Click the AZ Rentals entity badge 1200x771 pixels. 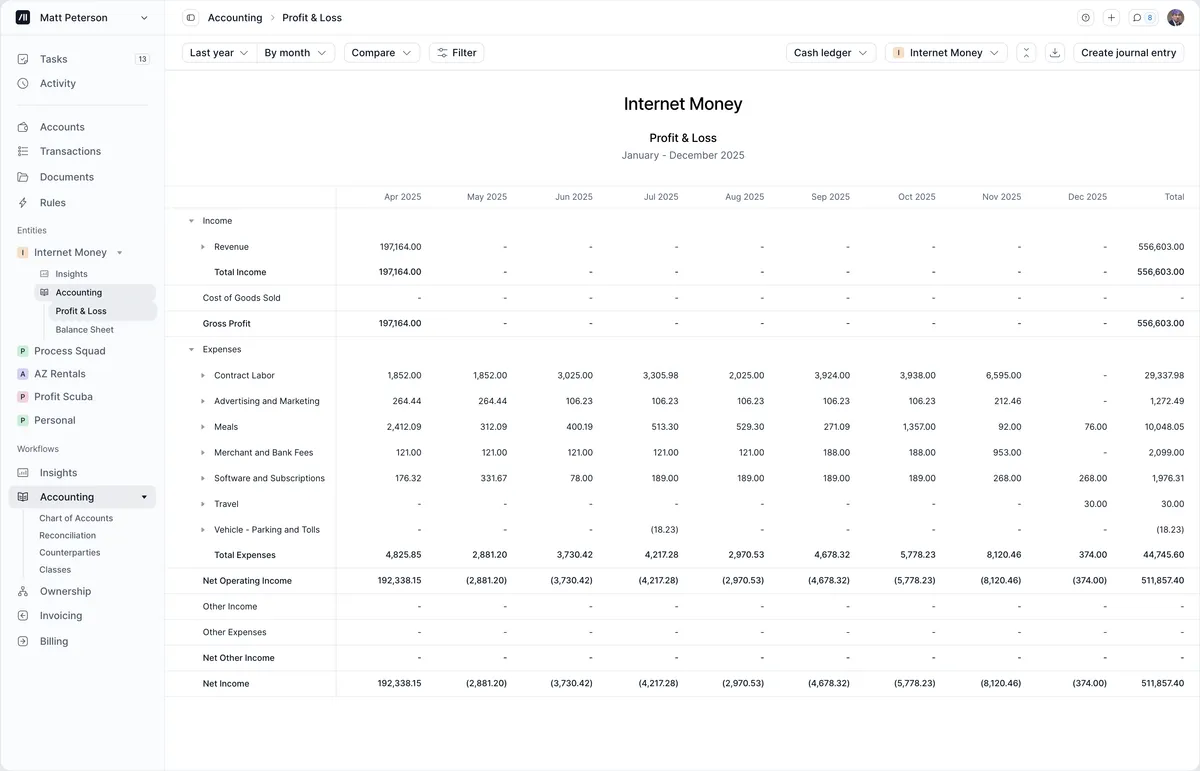pyautogui.click(x=23, y=374)
